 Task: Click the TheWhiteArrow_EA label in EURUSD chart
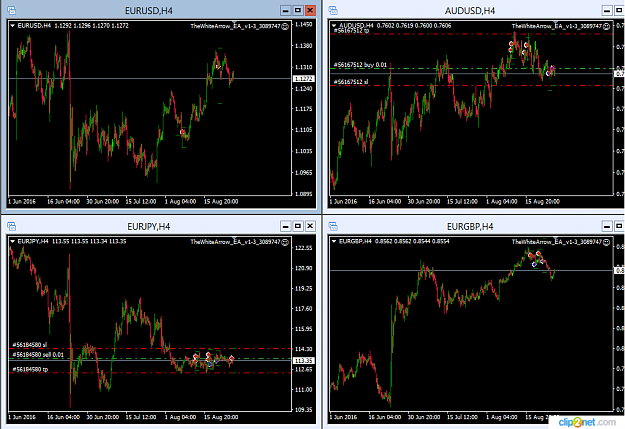pos(235,26)
